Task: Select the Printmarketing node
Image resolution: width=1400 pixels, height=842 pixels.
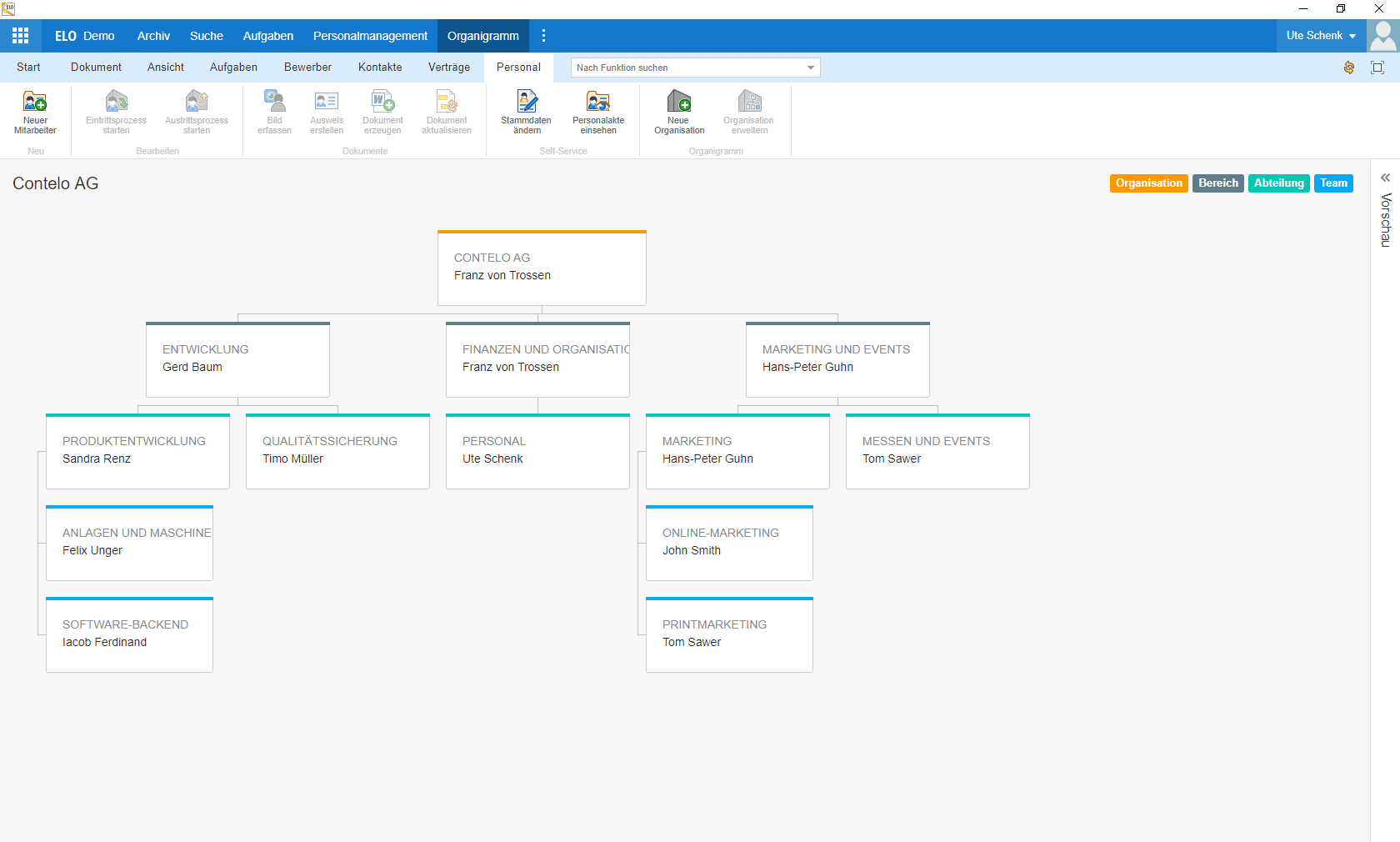Action: coord(729,634)
